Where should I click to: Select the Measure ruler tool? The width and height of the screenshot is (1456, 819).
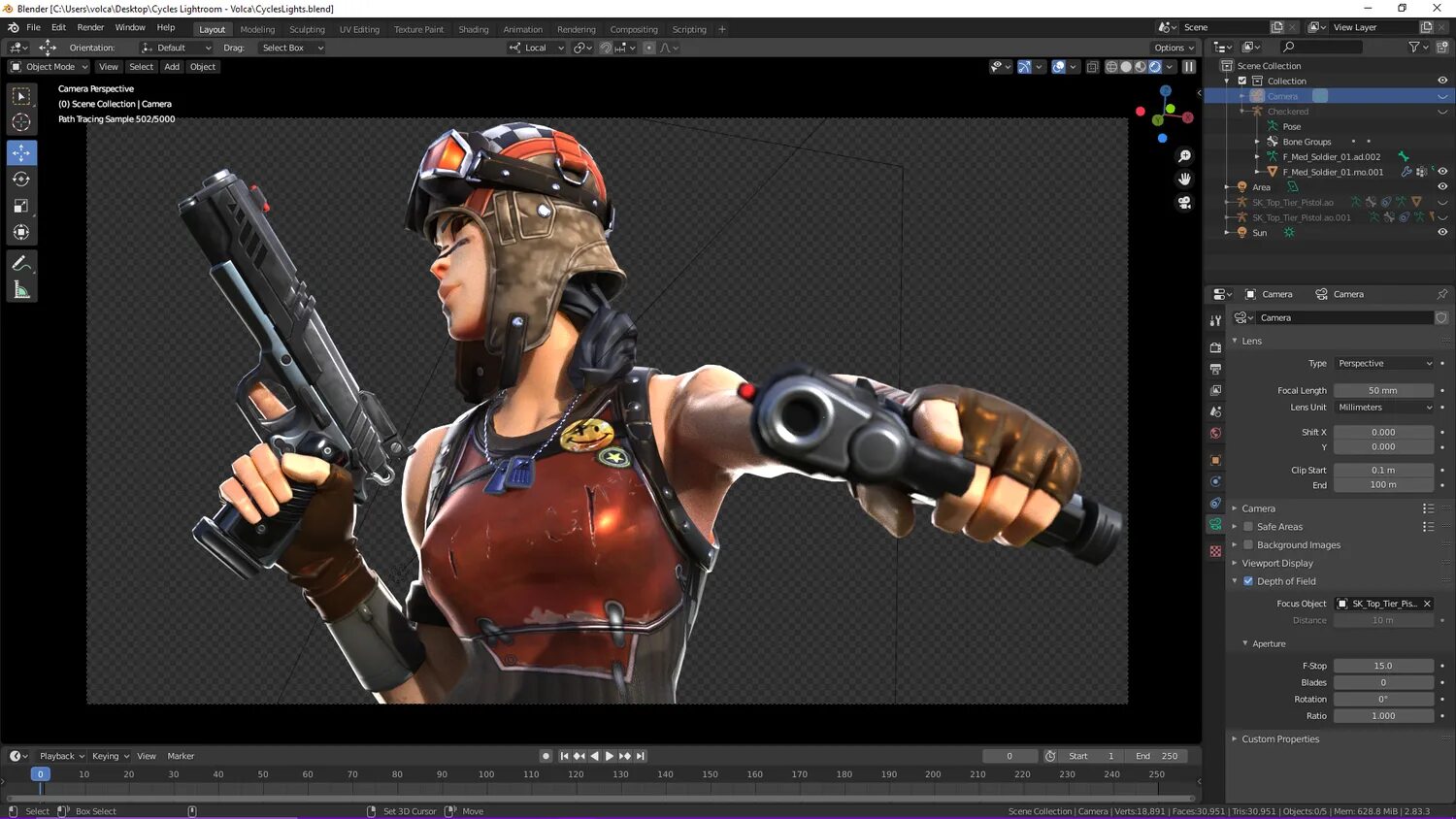21,290
